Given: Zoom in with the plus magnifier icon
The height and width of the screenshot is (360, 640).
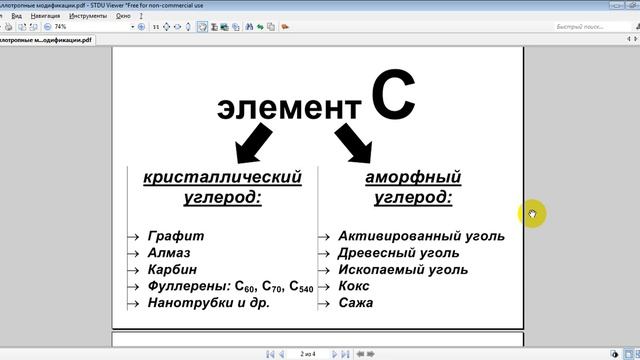Looking at the screenshot, I should [141, 27].
